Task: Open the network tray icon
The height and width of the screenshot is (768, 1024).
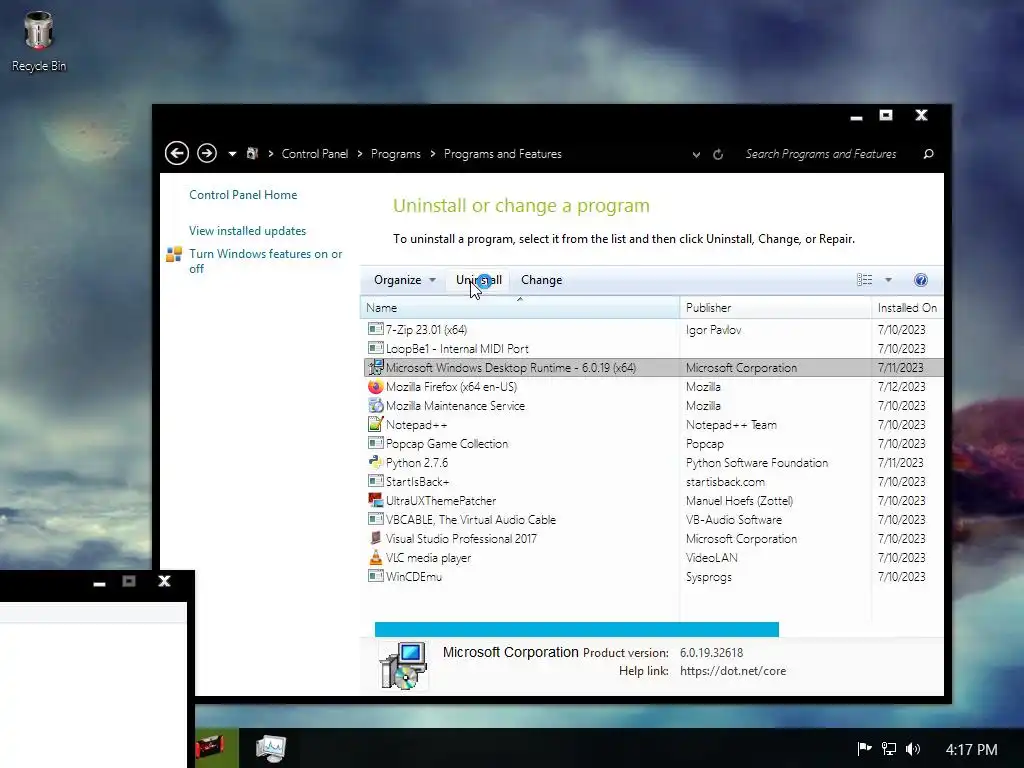Action: 889,748
